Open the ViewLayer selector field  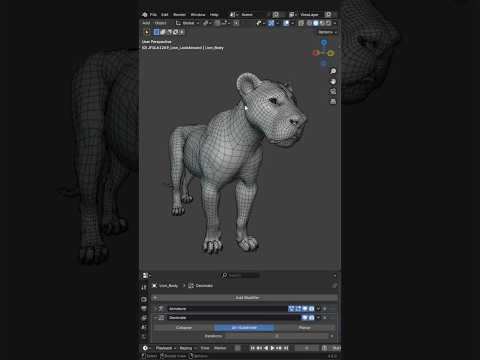click(x=309, y=15)
